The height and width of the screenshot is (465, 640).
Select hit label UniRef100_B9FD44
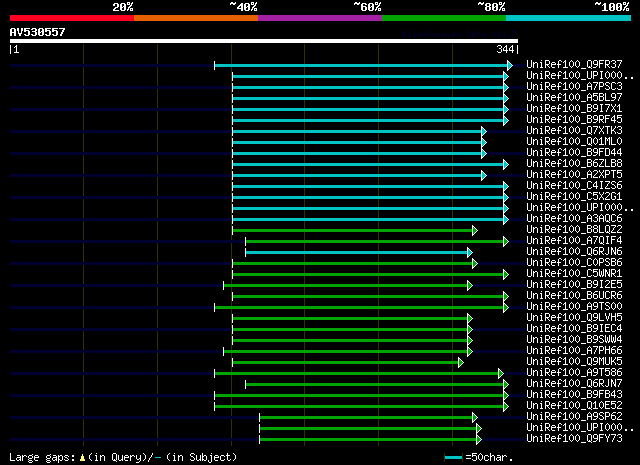[574, 152]
